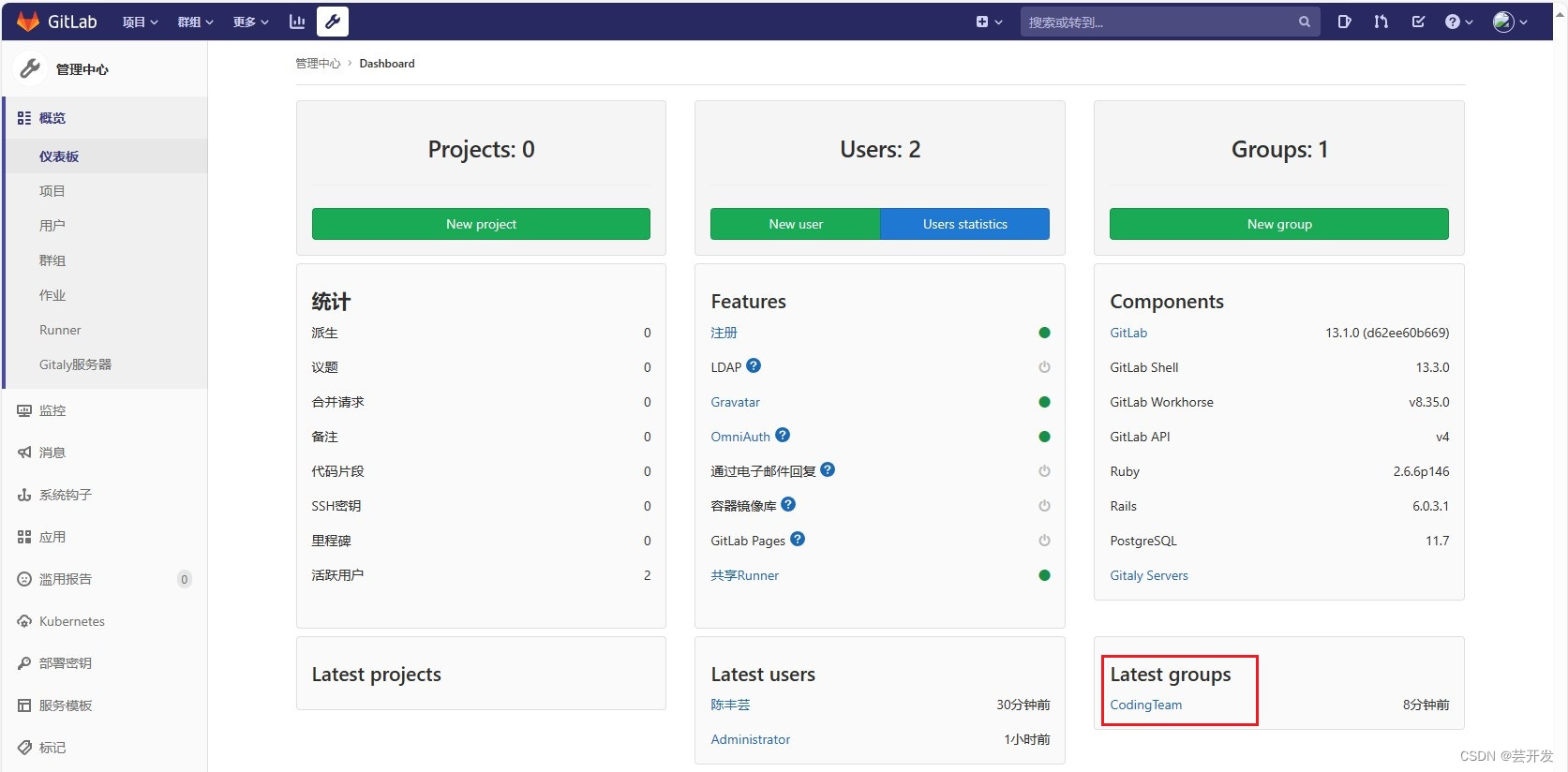Click the 概览 overview icon
1568x772 pixels.
coord(24,118)
